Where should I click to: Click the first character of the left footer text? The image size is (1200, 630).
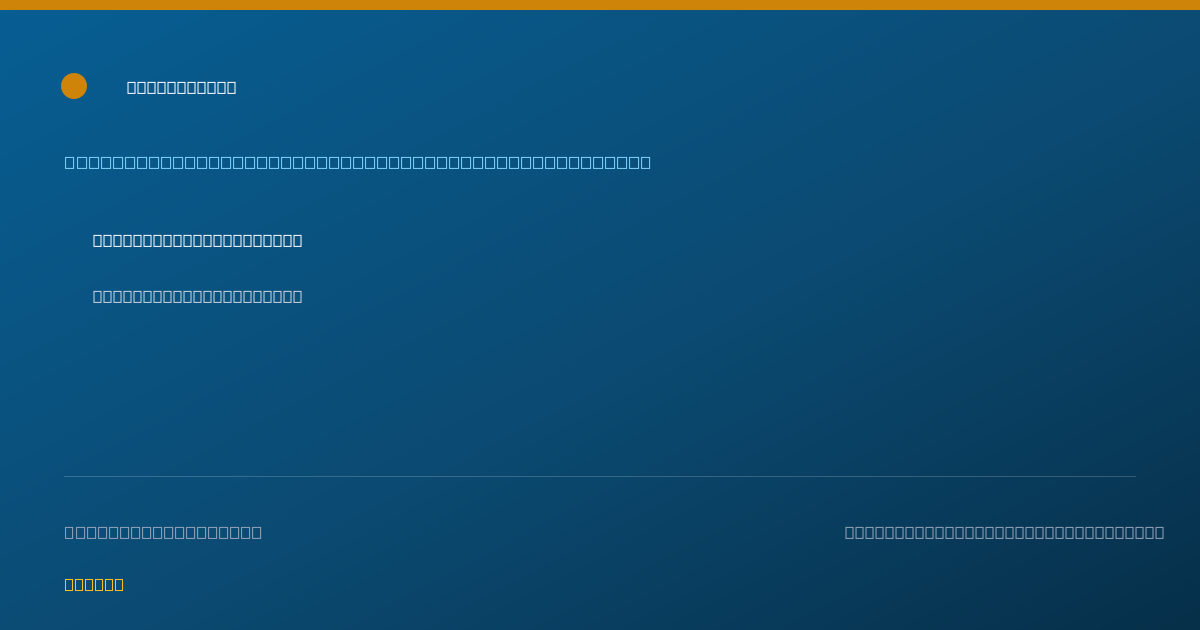70,532
